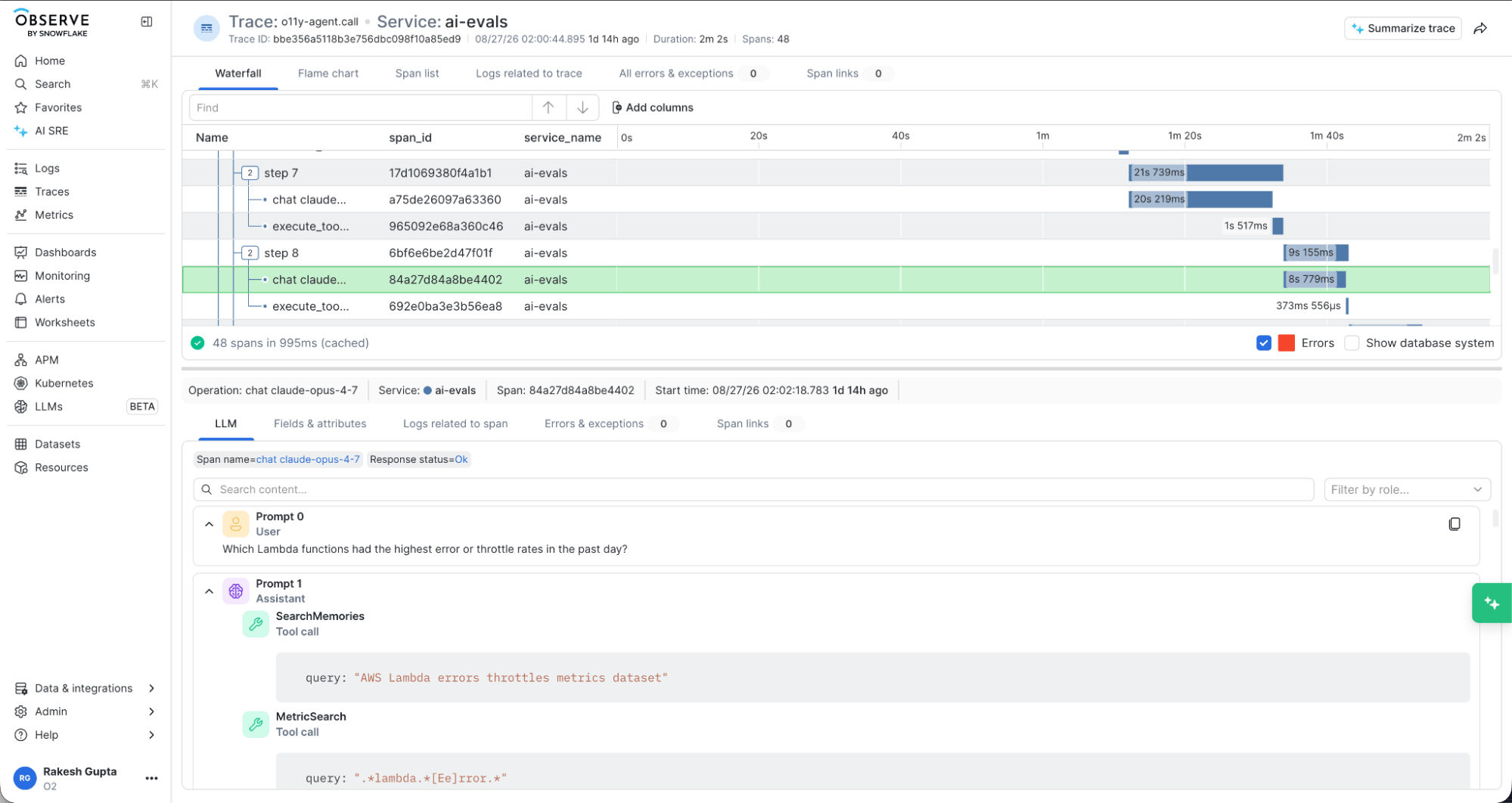Open the share trace arrow icon
Viewport: 1512px width, 803px height.
(x=1481, y=29)
